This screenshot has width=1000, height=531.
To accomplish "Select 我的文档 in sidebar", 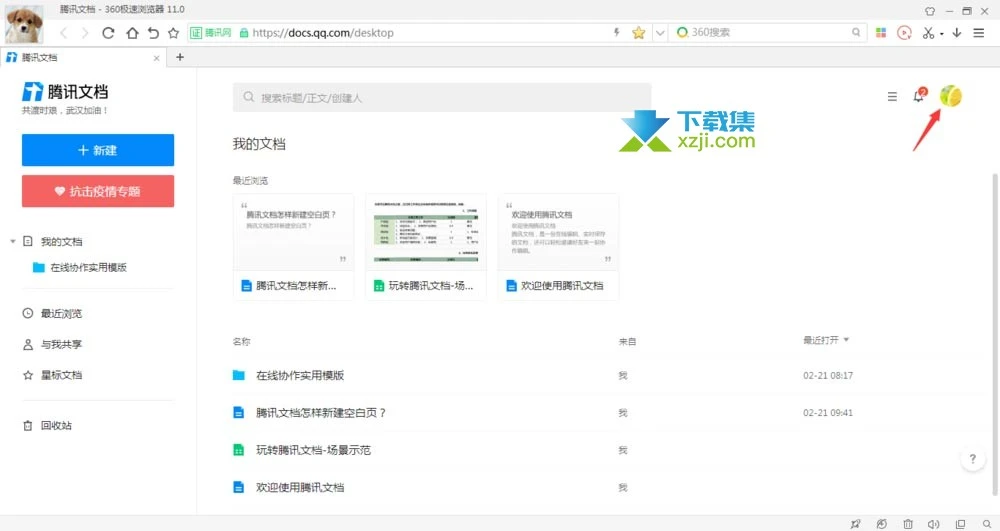I will pos(61,242).
